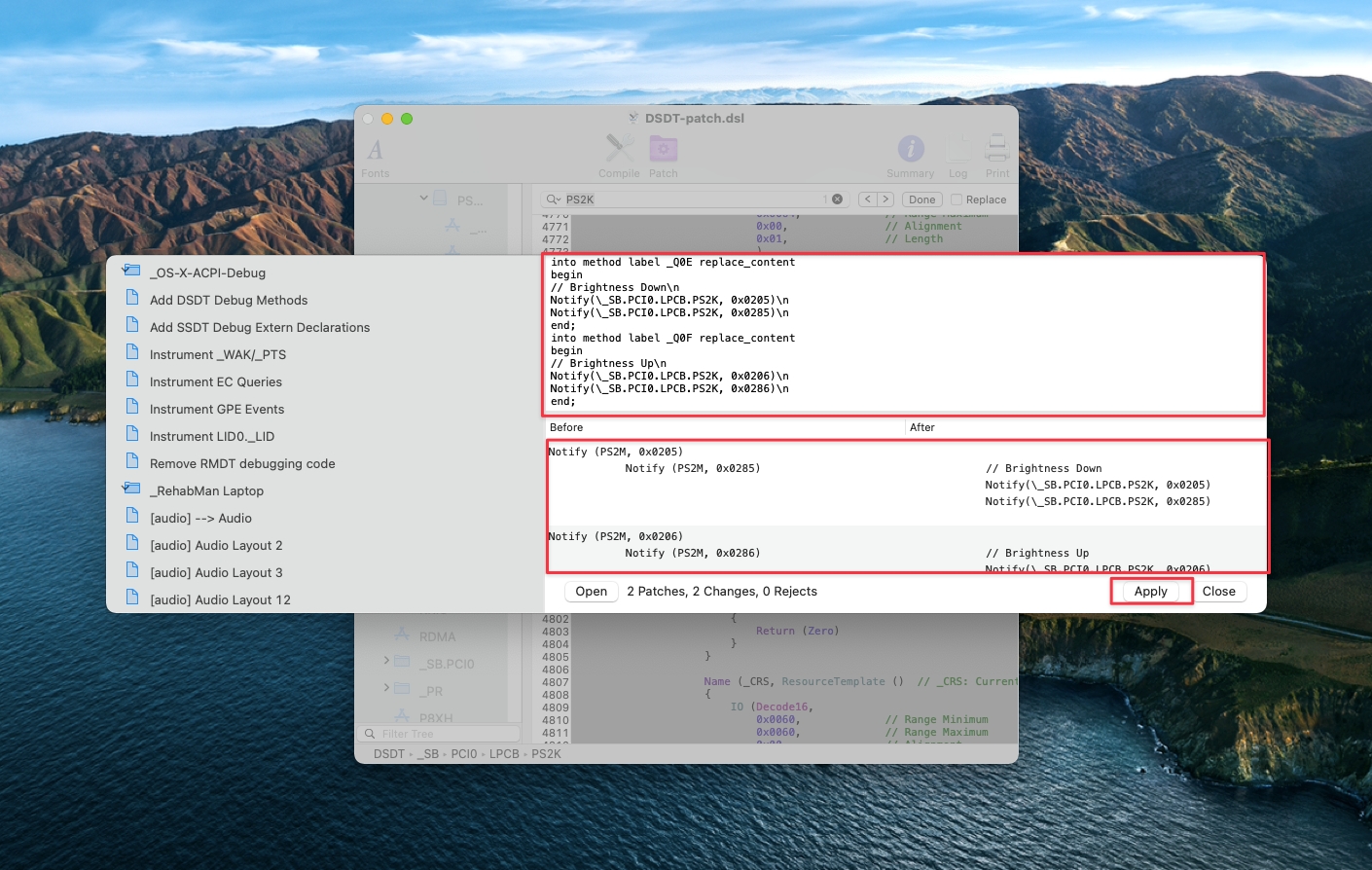Enable the Replace checkbox
The image size is (1372, 870).
pyautogui.click(x=957, y=199)
